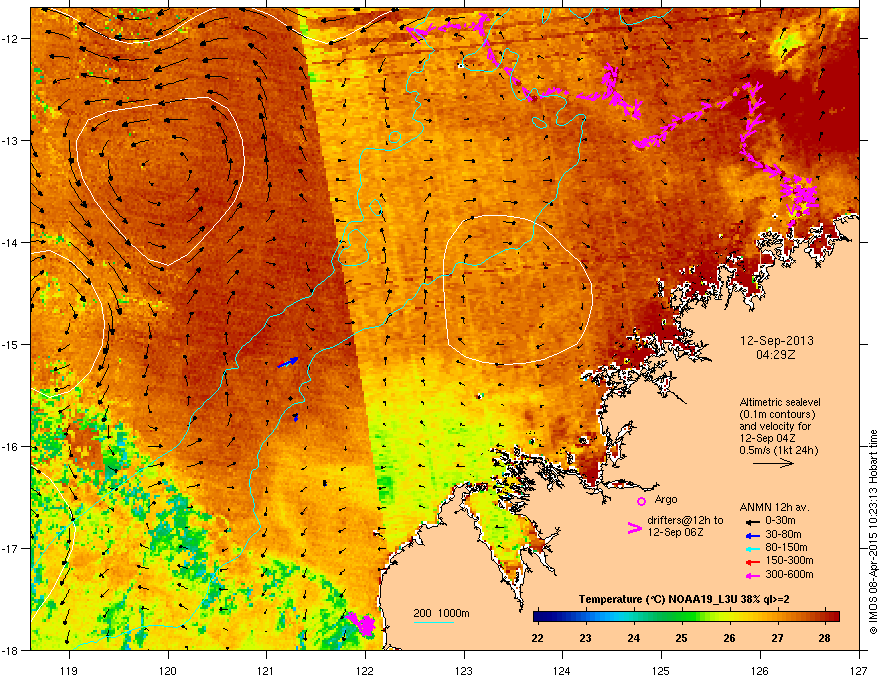Click the green 25°C section of colorbar
The height and width of the screenshot is (680, 880).
point(681,617)
